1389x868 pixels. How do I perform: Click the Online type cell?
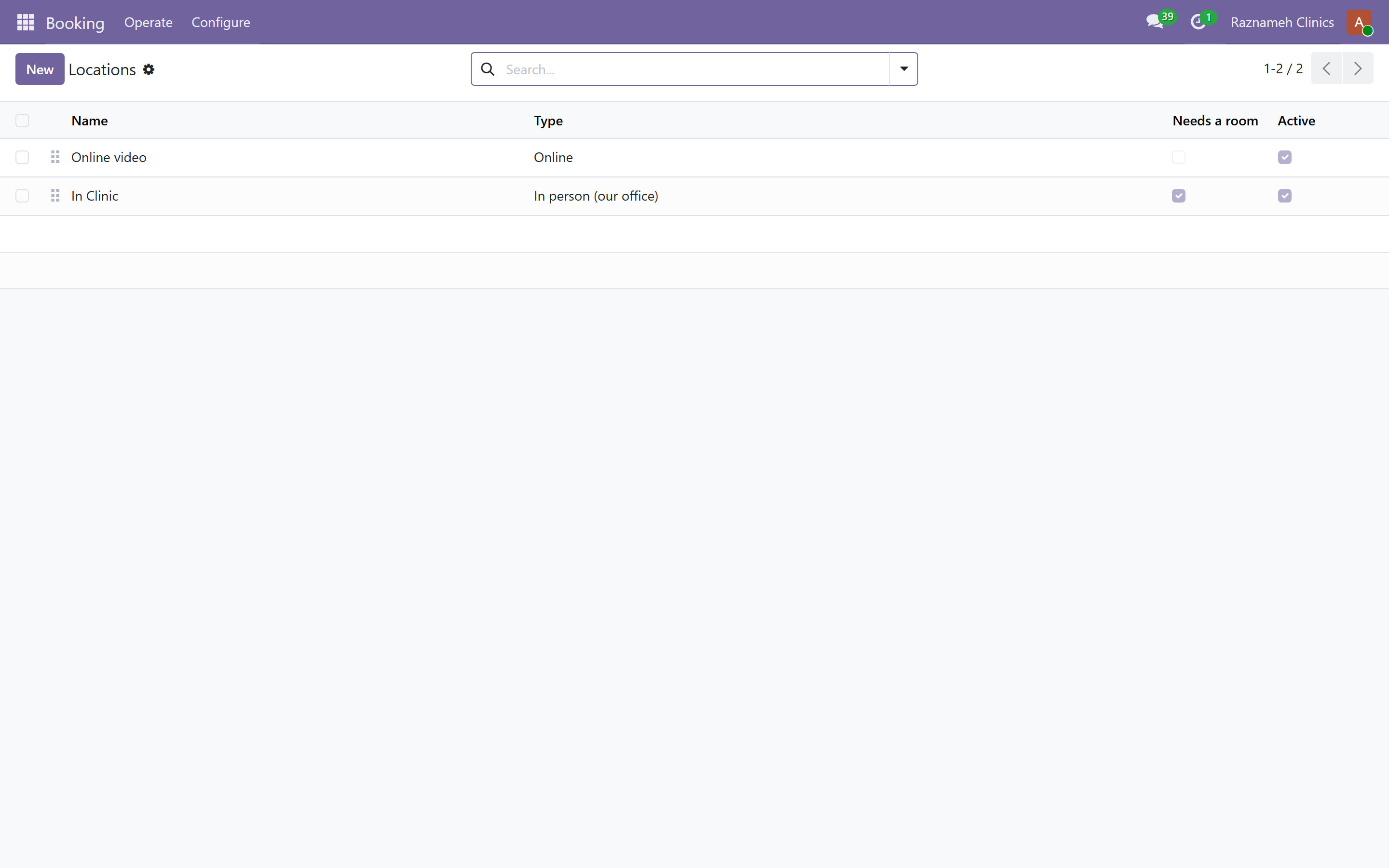click(553, 157)
